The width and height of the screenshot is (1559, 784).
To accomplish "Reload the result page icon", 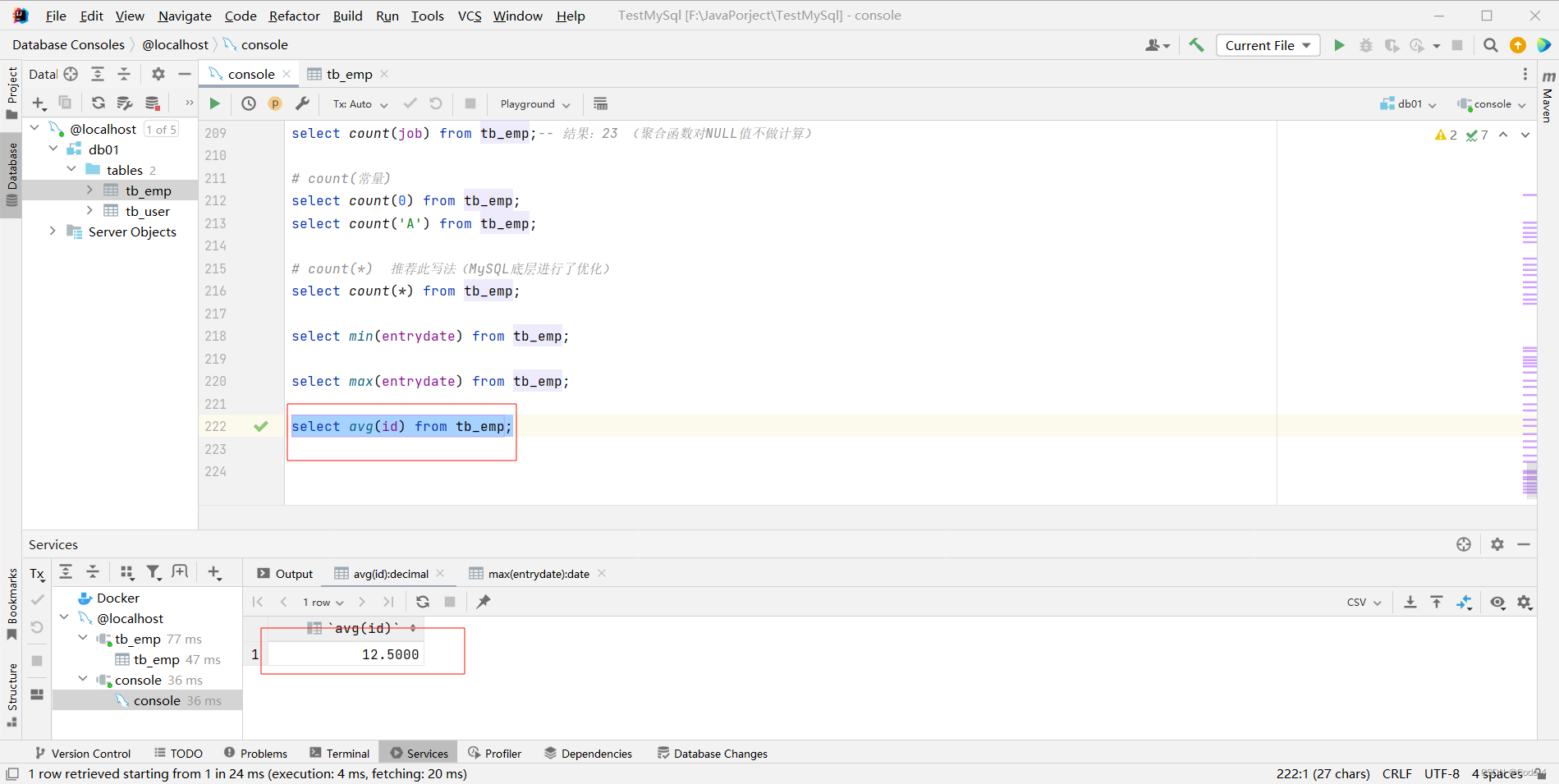I will (423, 602).
